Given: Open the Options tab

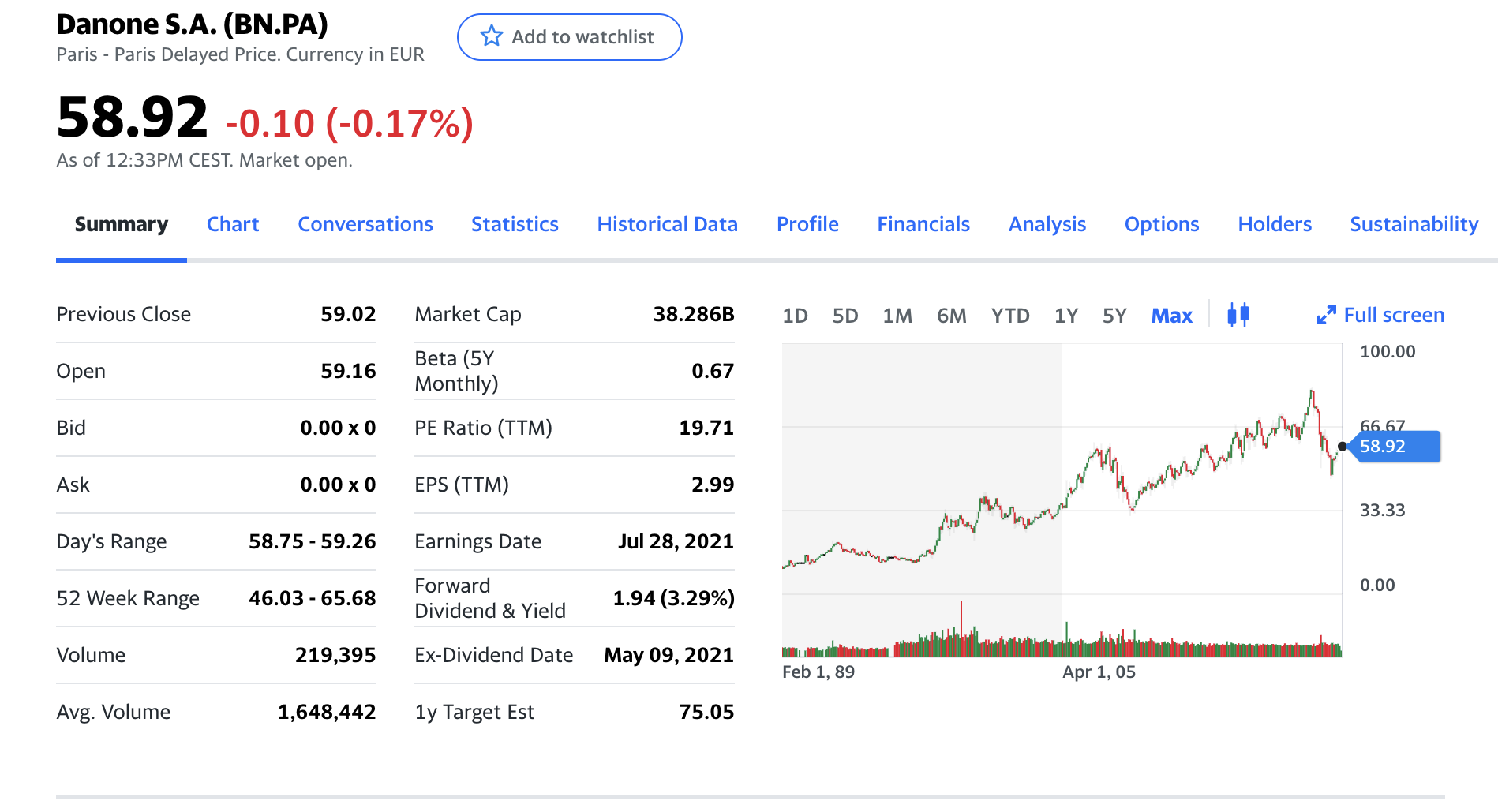Looking at the screenshot, I should (1162, 224).
